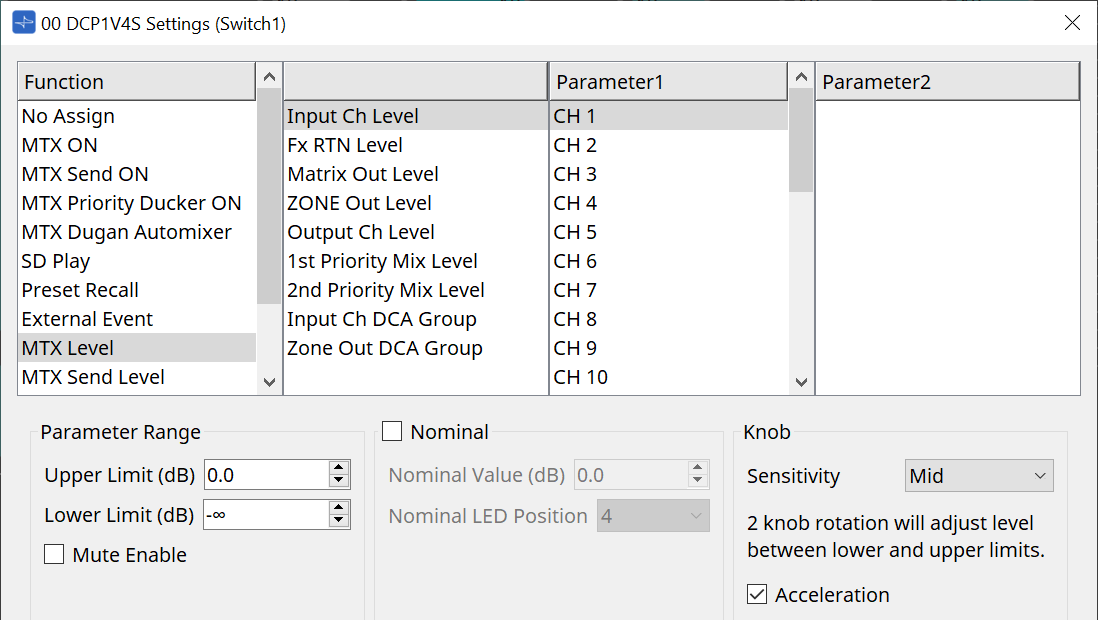Increase the Upper Limit value
The height and width of the screenshot is (620, 1098).
click(x=339, y=468)
